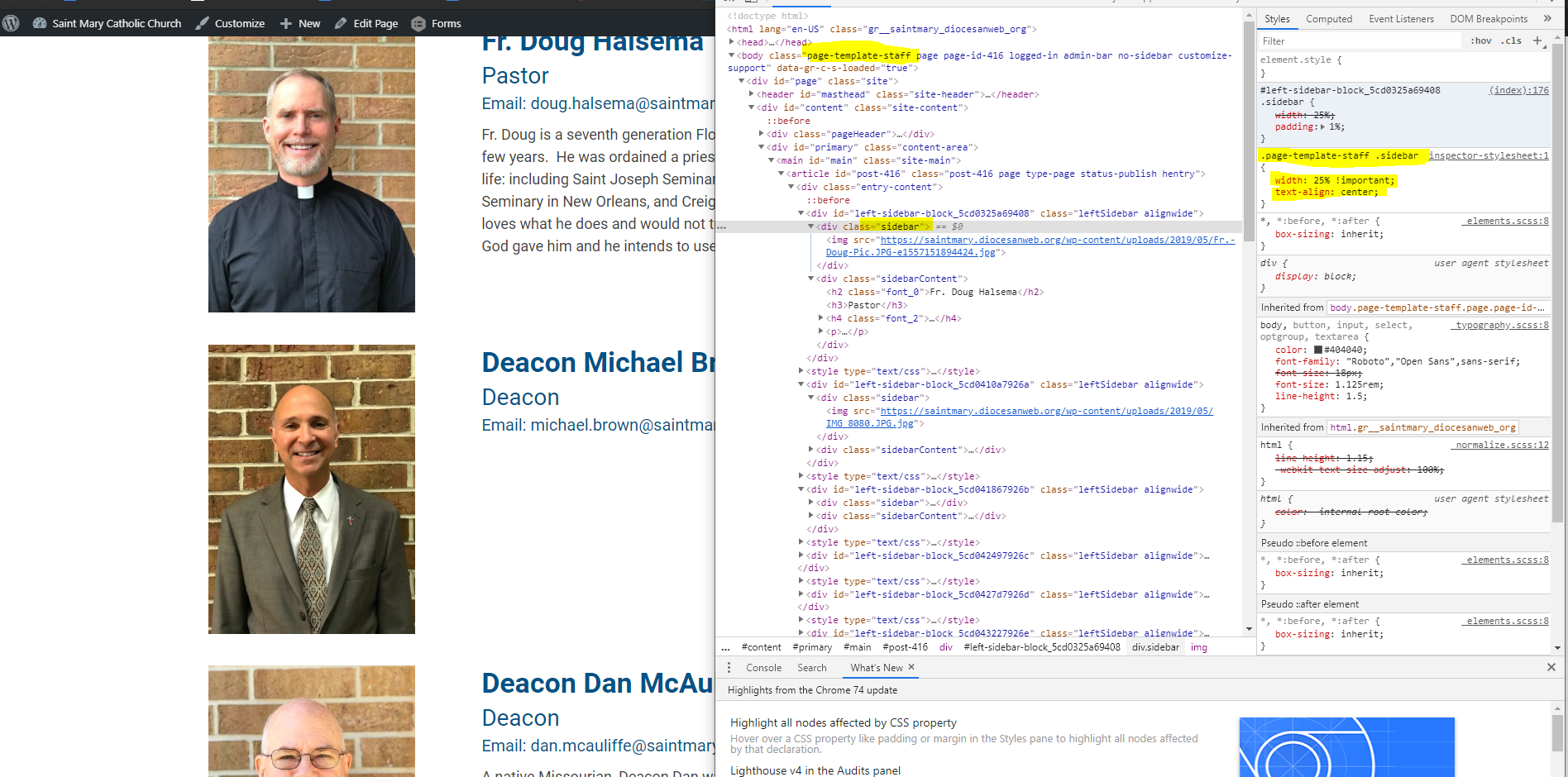Close the What's New tab
The width and height of the screenshot is (1568, 777).
click(911, 667)
